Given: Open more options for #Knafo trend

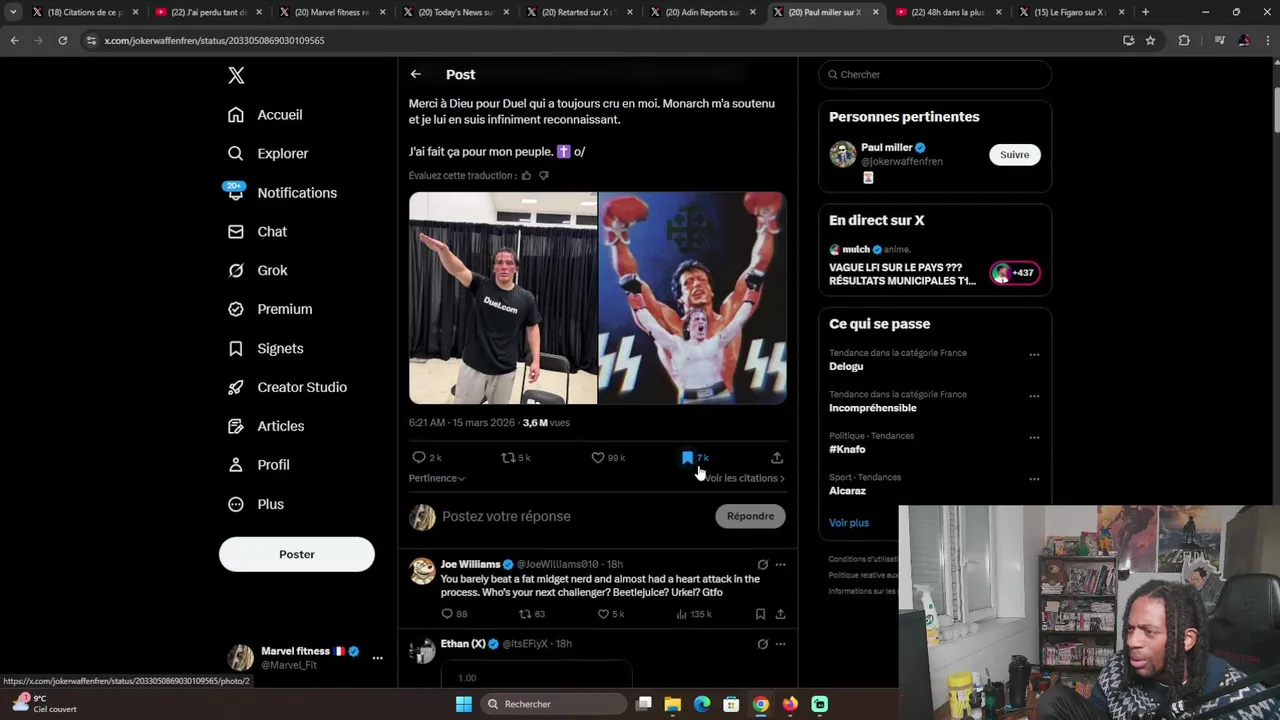Looking at the screenshot, I should point(1034,438).
